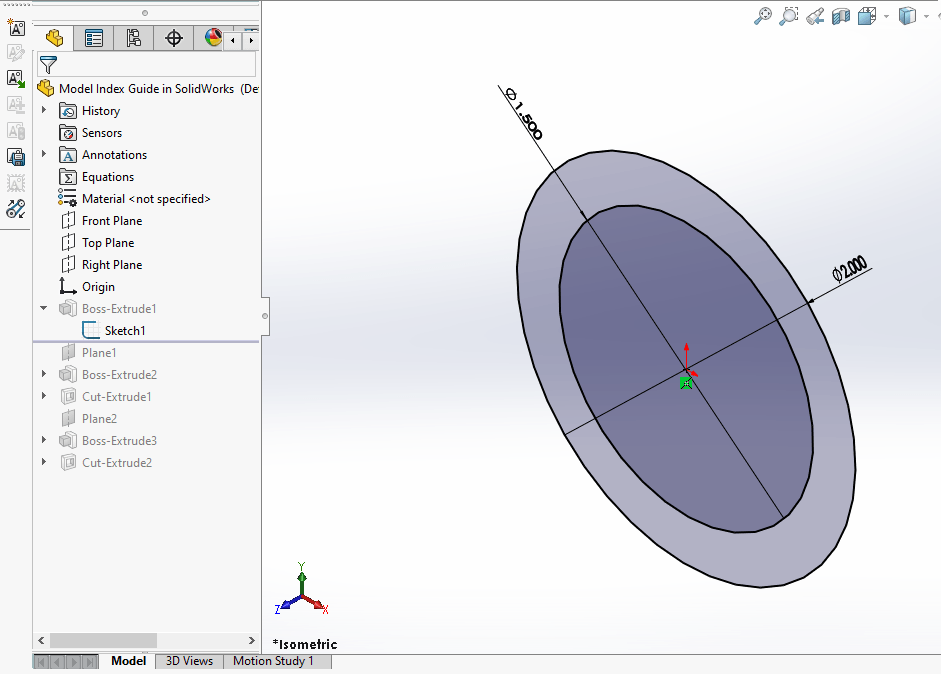Select the Zoom to Area tool
This screenshot has width=941, height=674.
[789, 15]
